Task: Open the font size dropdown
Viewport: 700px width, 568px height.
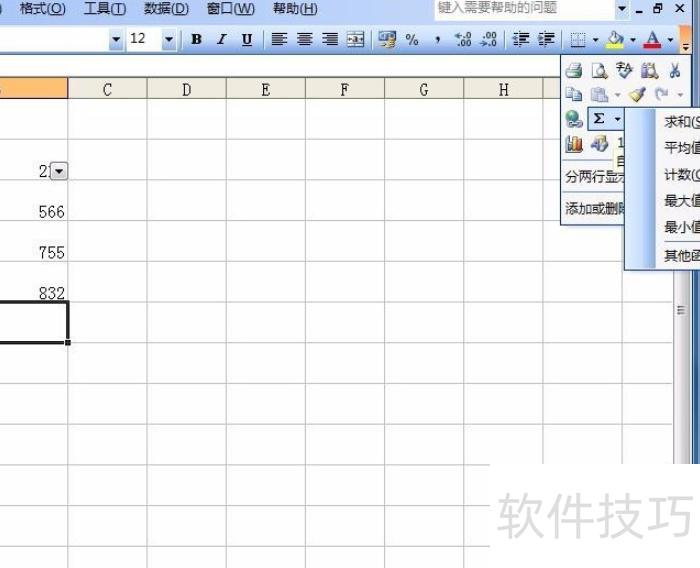Action: click(x=168, y=40)
